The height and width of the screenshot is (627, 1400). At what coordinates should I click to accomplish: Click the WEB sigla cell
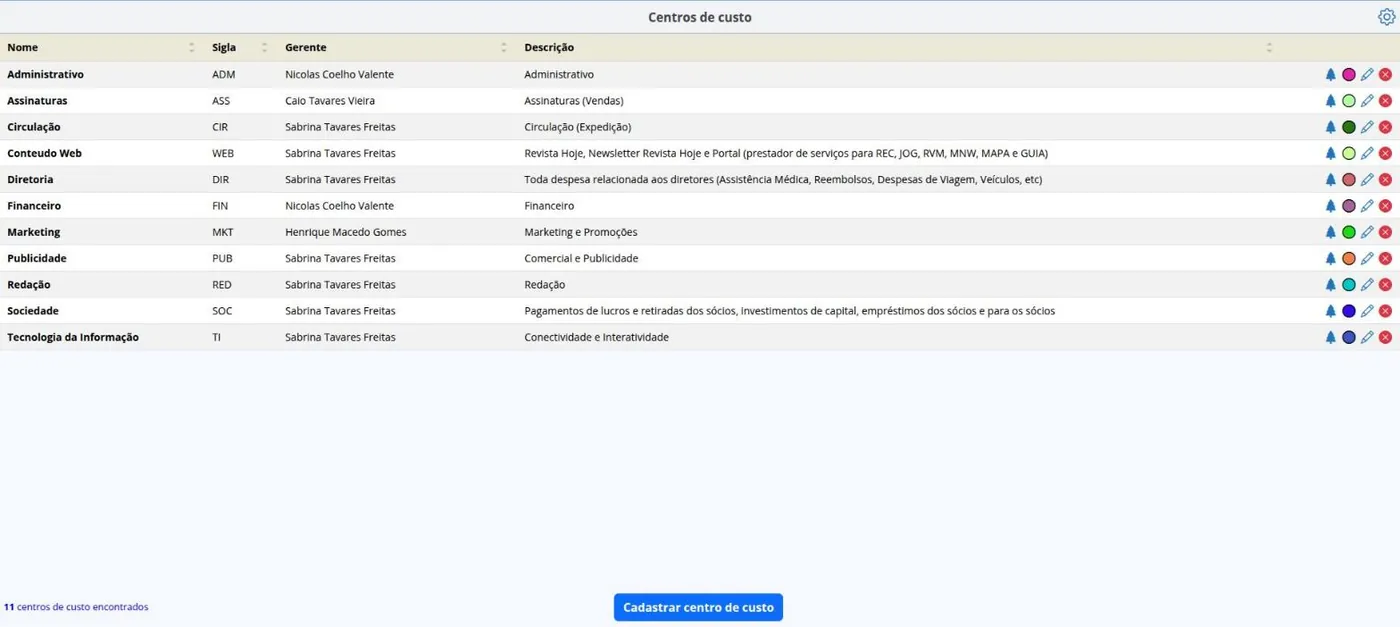(223, 153)
